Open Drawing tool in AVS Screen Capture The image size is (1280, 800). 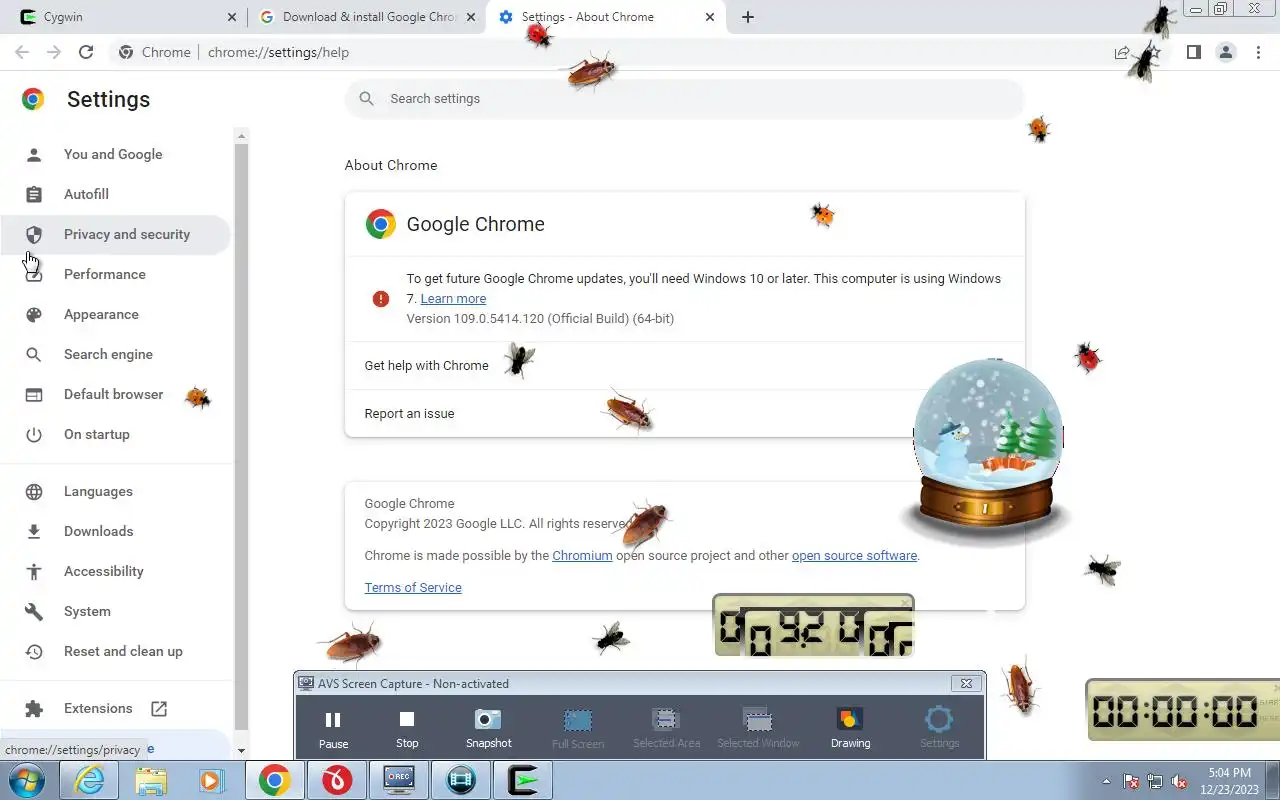[x=850, y=728]
